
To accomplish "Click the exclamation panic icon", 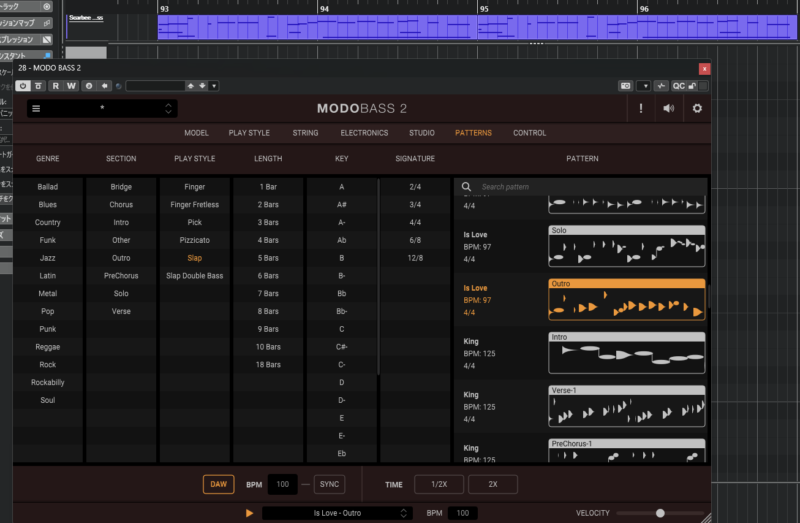I will (641, 108).
